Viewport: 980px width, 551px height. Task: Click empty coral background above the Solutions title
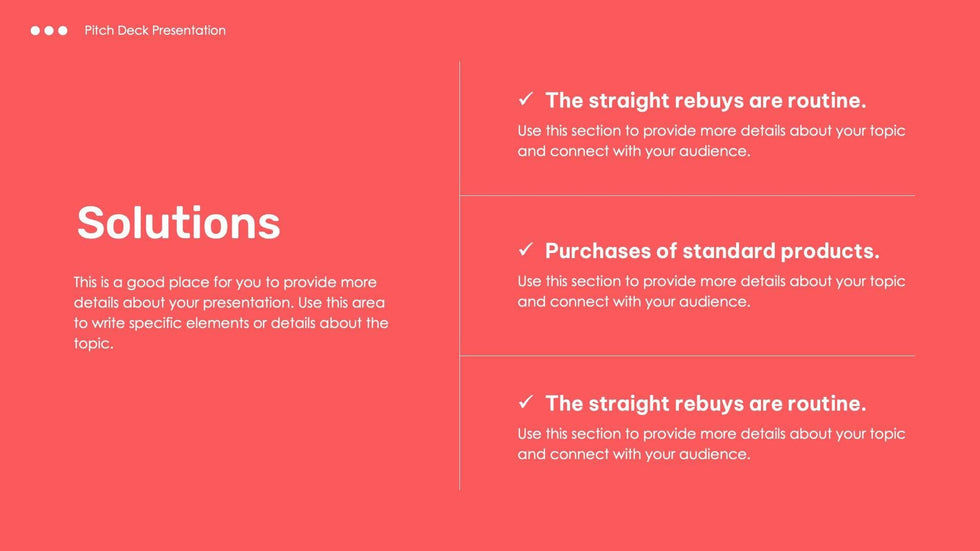[230, 120]
